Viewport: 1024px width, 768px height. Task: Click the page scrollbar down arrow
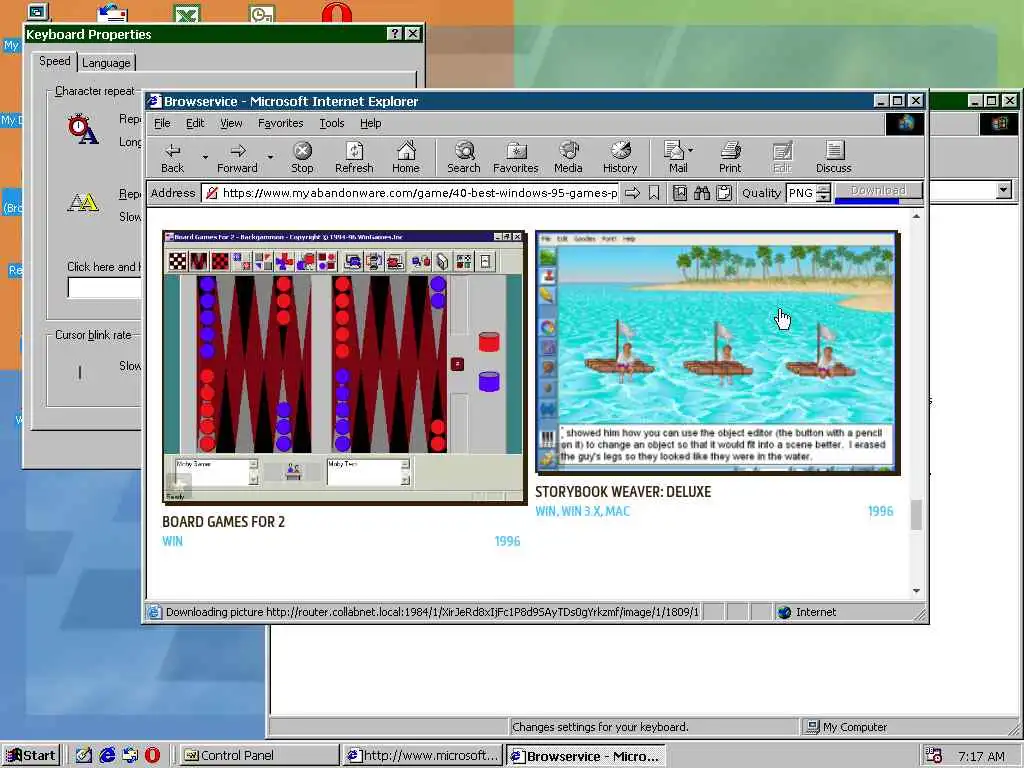pos(916,591)
